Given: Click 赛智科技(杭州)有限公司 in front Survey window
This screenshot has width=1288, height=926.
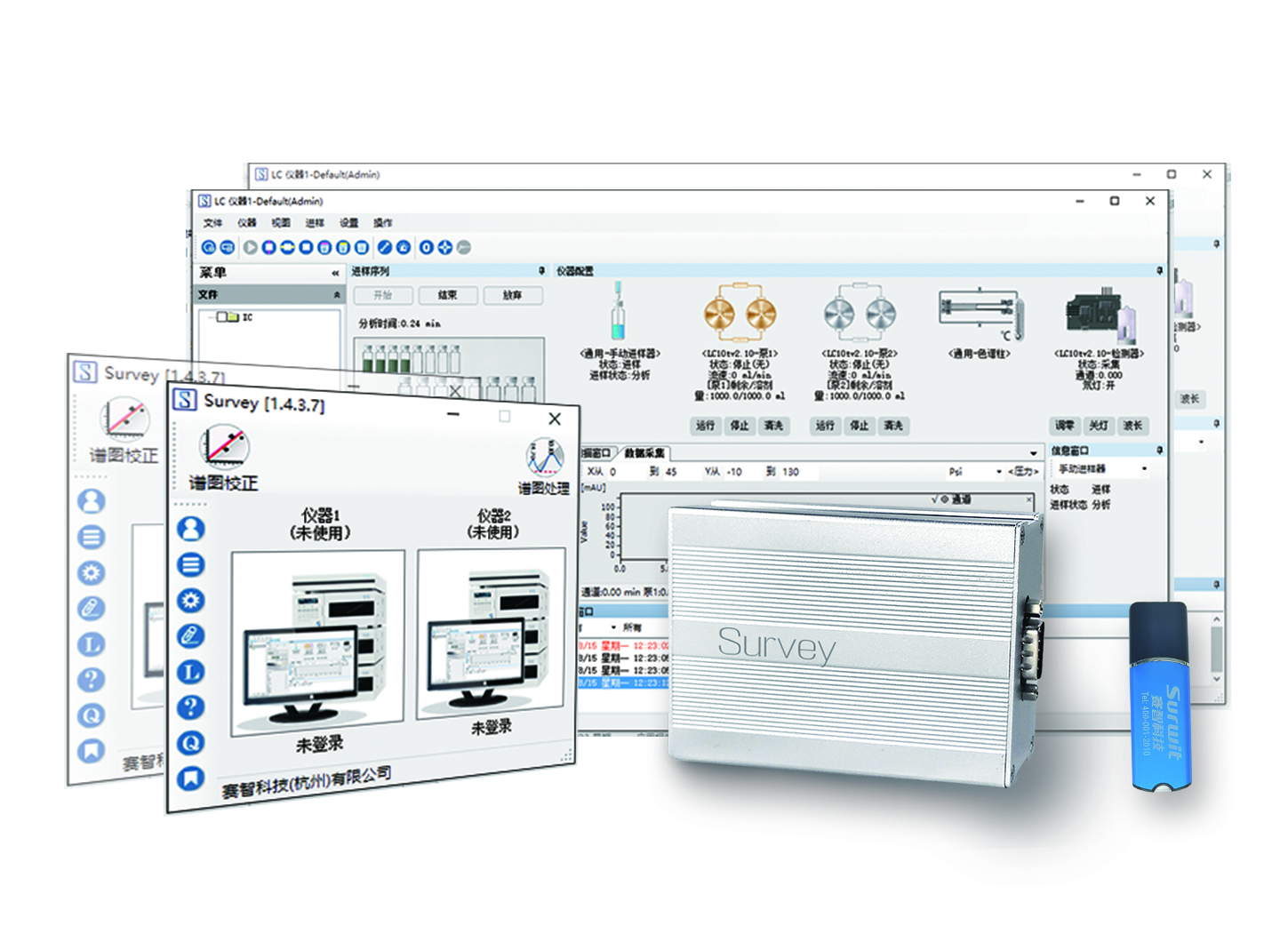Looking at the screenshot, I should pyautogui.click(x=307, y=781).
